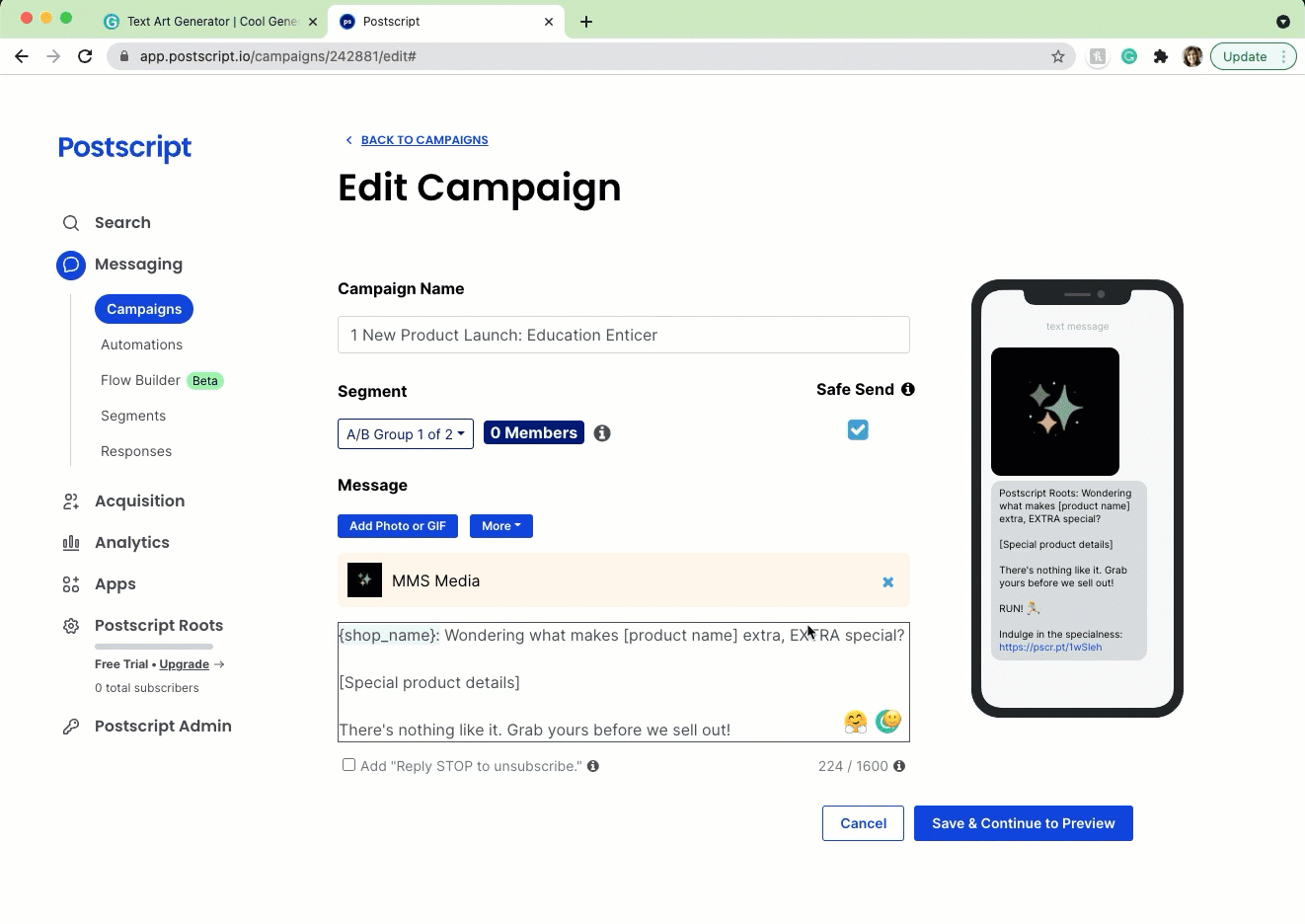
Task: Click the Upgrade link
Action: tap(185, 664)
